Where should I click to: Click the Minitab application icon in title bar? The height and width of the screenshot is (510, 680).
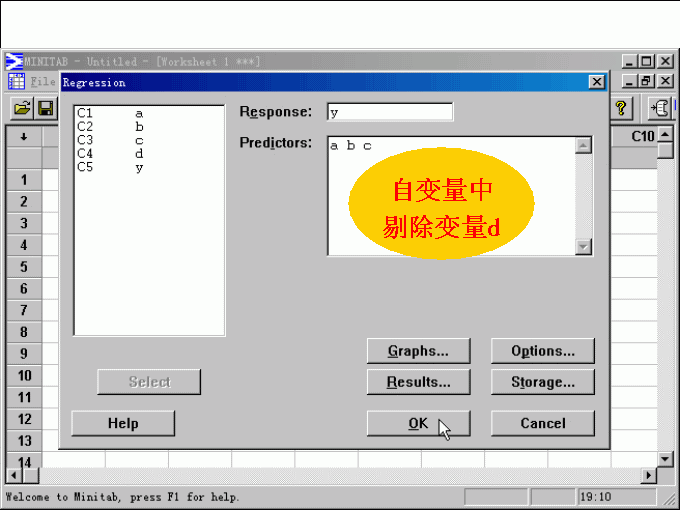pyautogui.click(x=14, y=62)
